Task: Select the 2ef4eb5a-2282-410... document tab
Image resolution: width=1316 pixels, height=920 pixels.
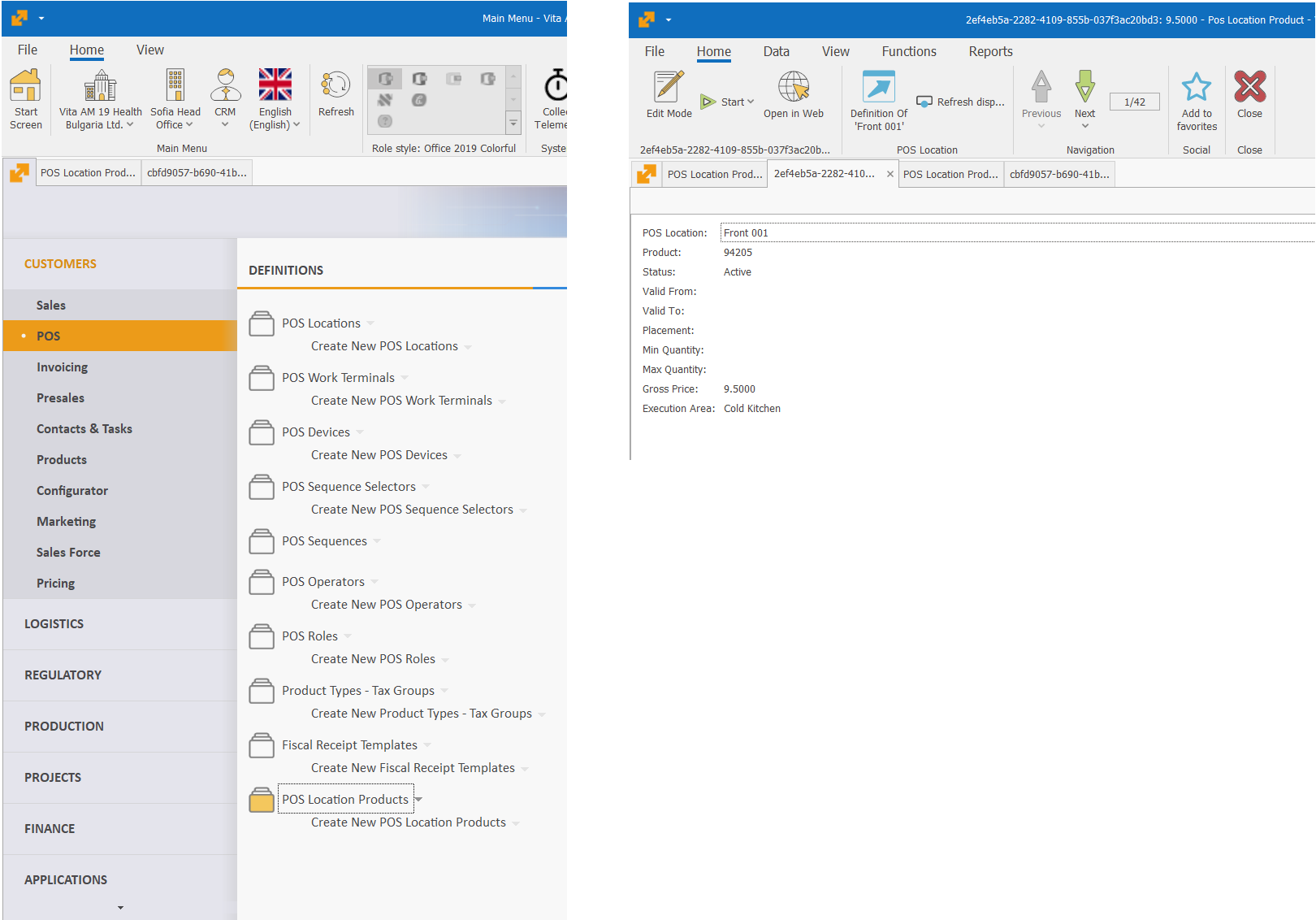Action: [x=825, y=174]
